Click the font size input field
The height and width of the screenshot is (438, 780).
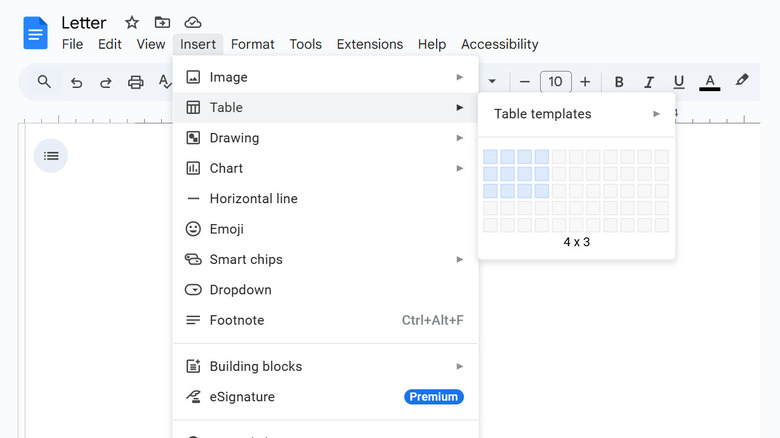[555, 82]
